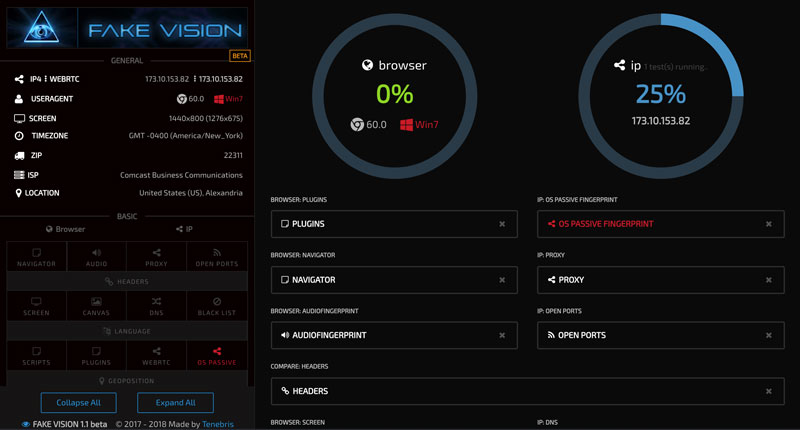Open the Scripts test tile

[x=36, y=356]
